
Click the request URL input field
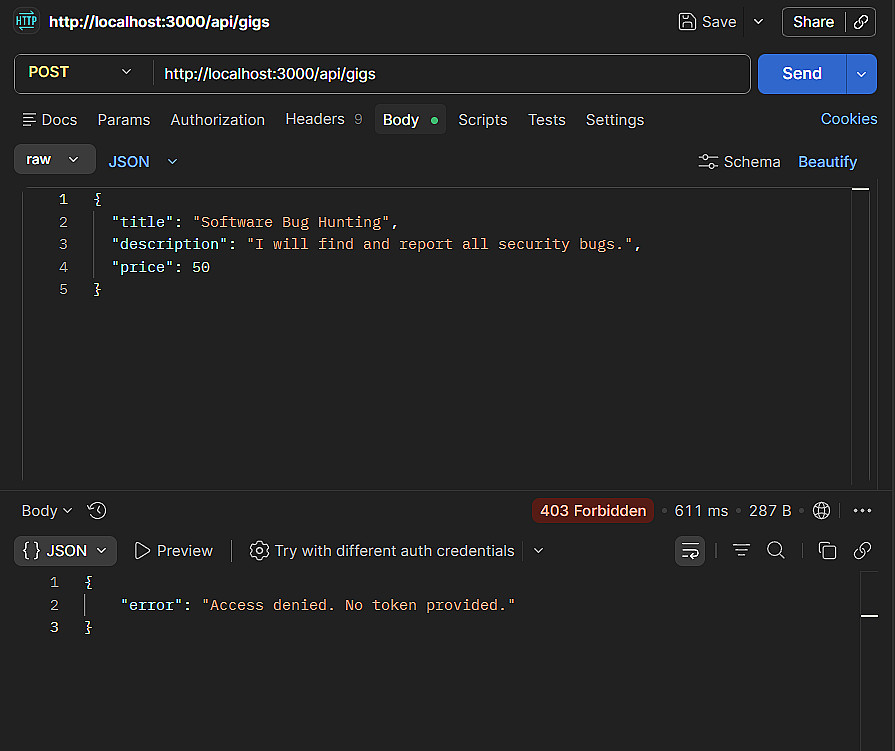(450, 73)
